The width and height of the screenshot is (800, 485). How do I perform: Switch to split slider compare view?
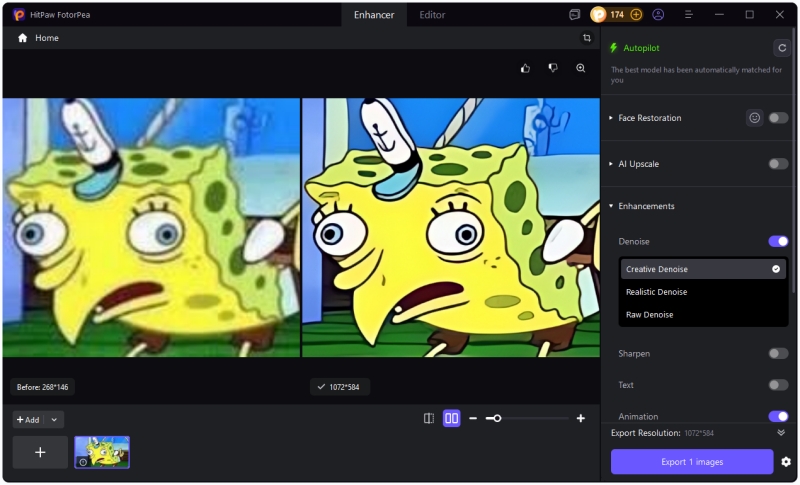pos(429,419)
